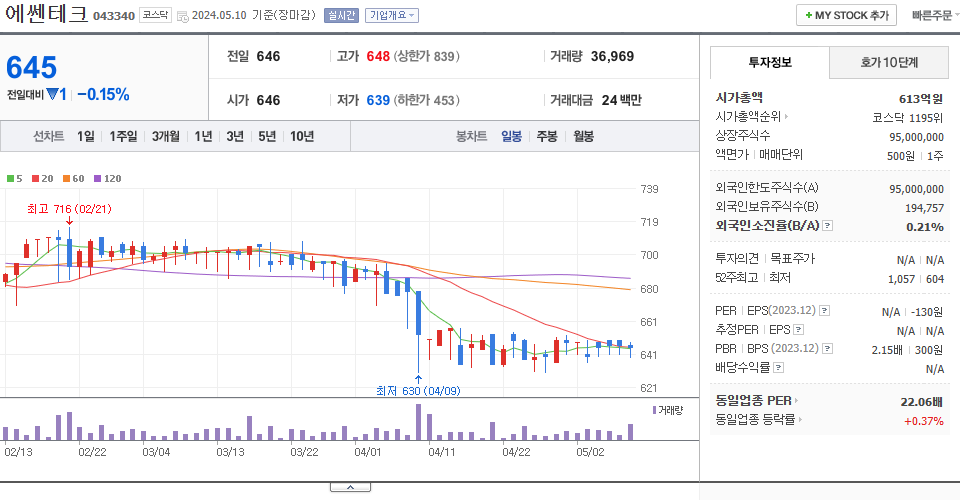Click the 고가 value 648
Viewport: 960px width, 500px height.
378,56
